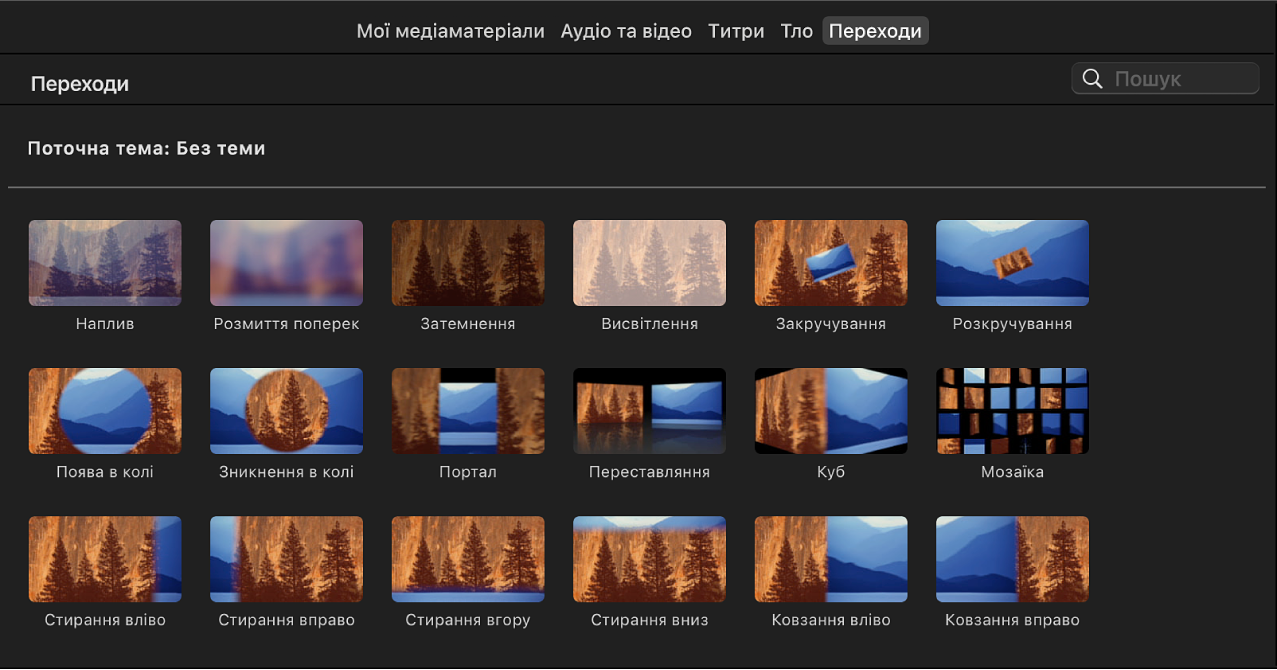Click the Затемнення label text
Image resolution: width=1277 pixels, height=670 pixels.
(x=468, y=324)
